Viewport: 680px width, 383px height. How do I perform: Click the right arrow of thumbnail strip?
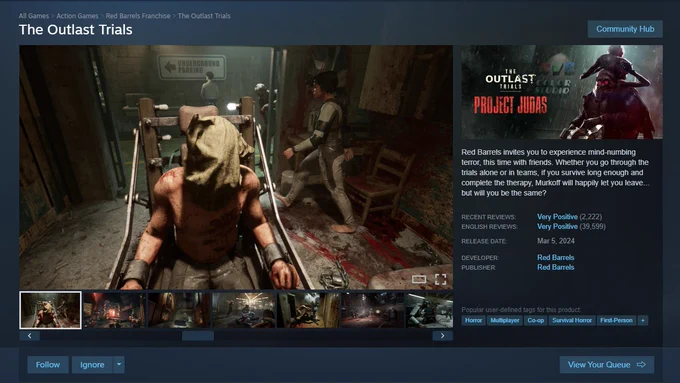coord(442,336)
